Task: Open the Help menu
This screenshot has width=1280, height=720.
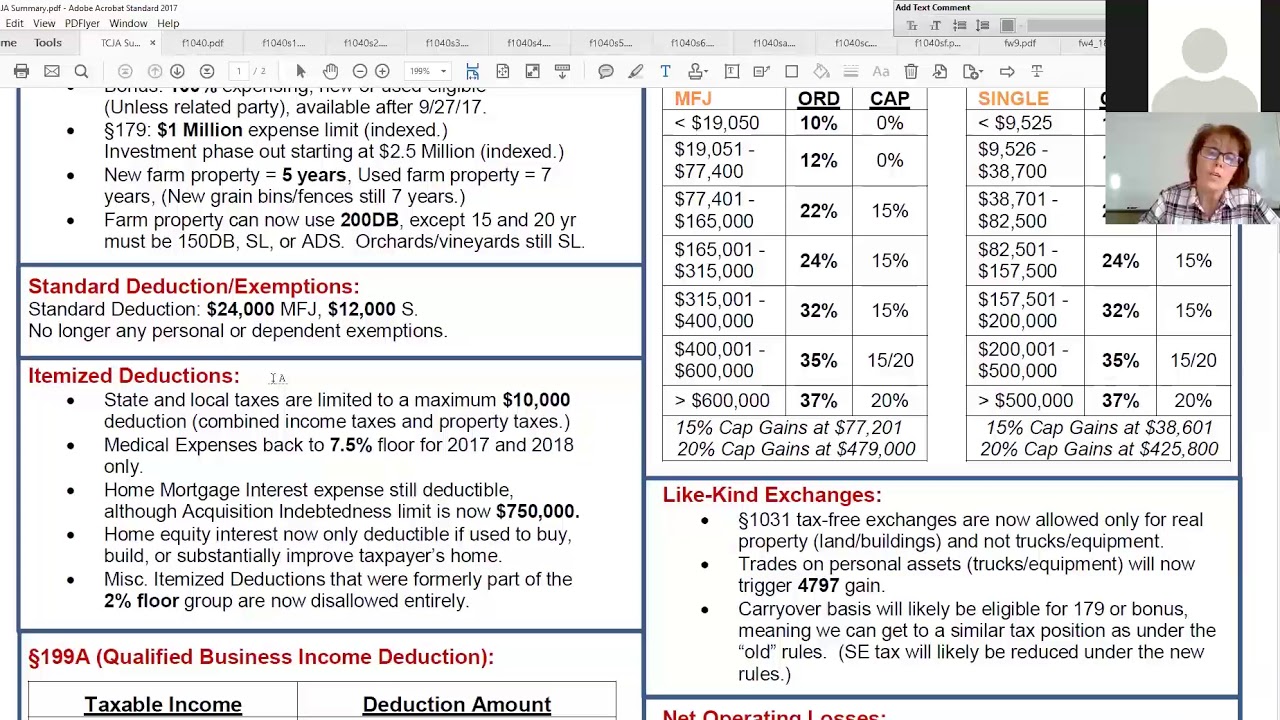Action: [x=168, y=23]
